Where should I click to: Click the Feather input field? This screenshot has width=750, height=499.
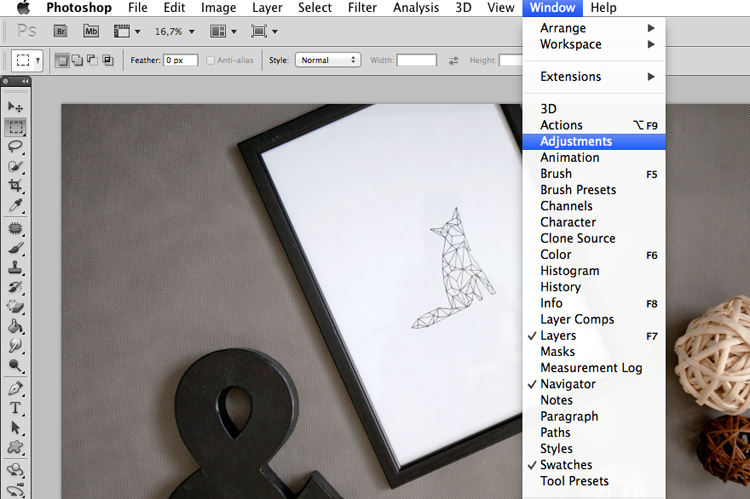(x=181, y=60)
